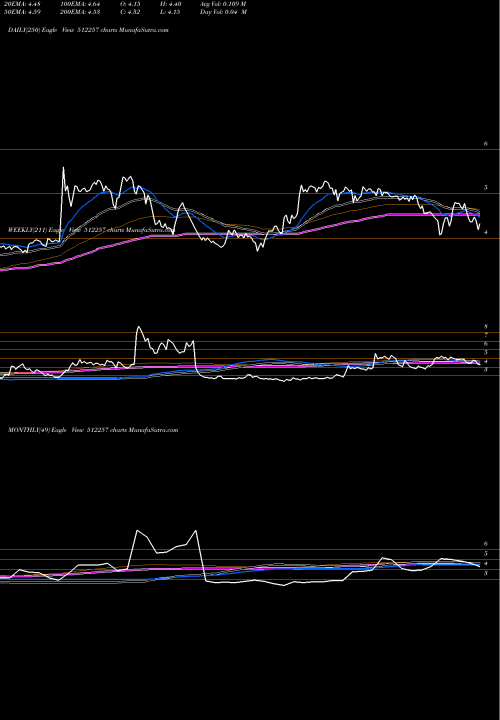Click the 50EMA: 4.39 value
Viewport: 500px width, 720px height.
(21, 12)
